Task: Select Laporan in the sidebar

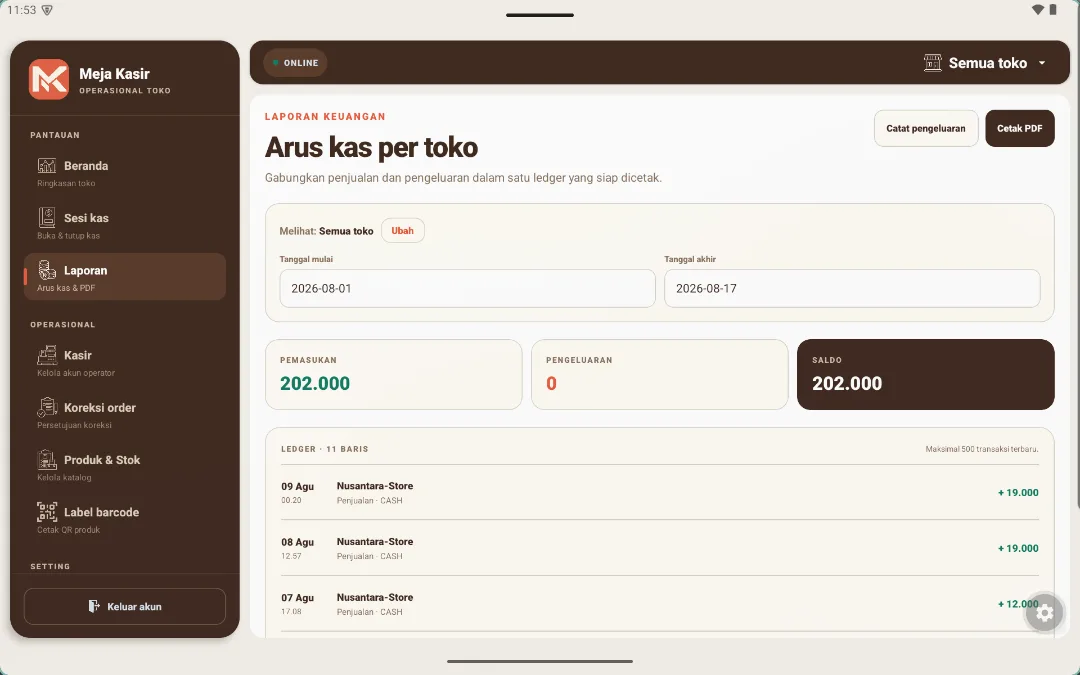Action: (125, 277)
